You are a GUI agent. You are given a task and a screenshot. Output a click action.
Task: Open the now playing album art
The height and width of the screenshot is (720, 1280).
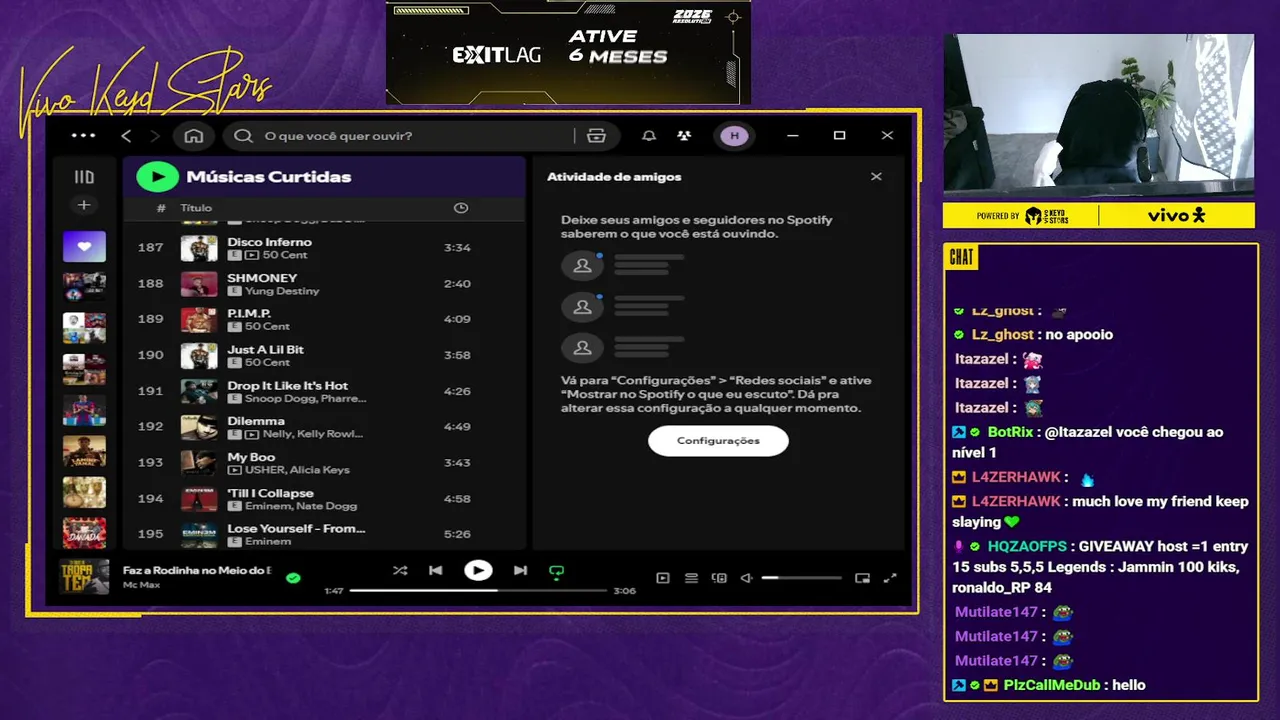84,577
